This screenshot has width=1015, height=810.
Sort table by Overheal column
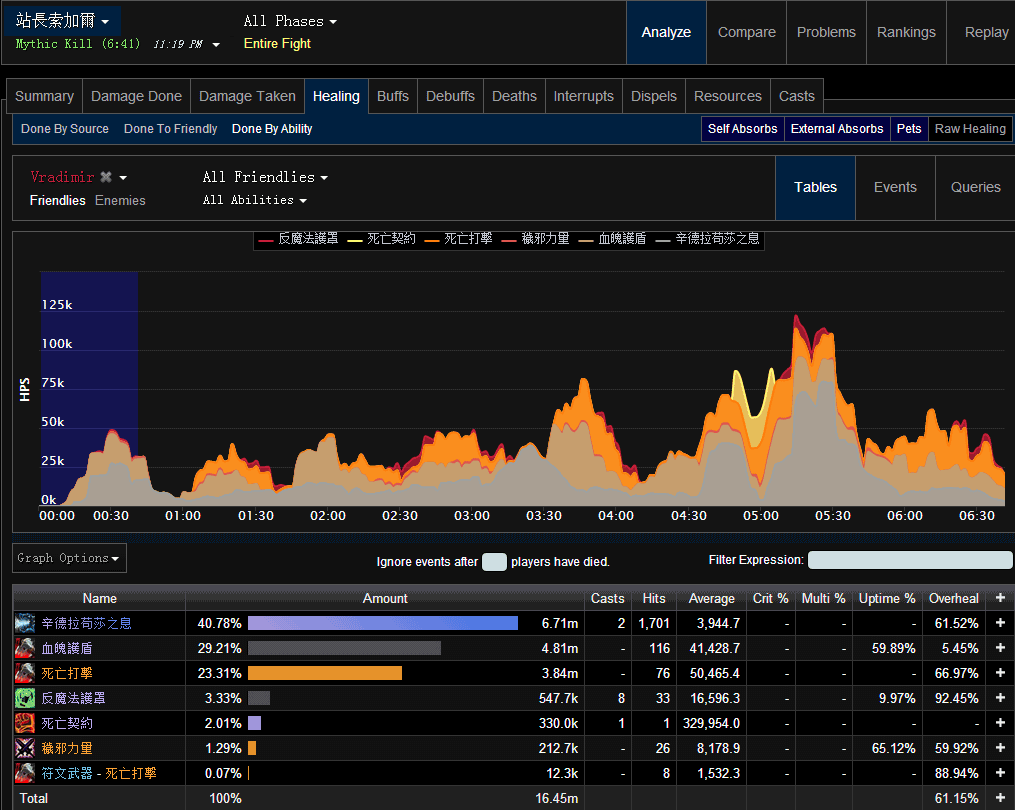(954, 598)
